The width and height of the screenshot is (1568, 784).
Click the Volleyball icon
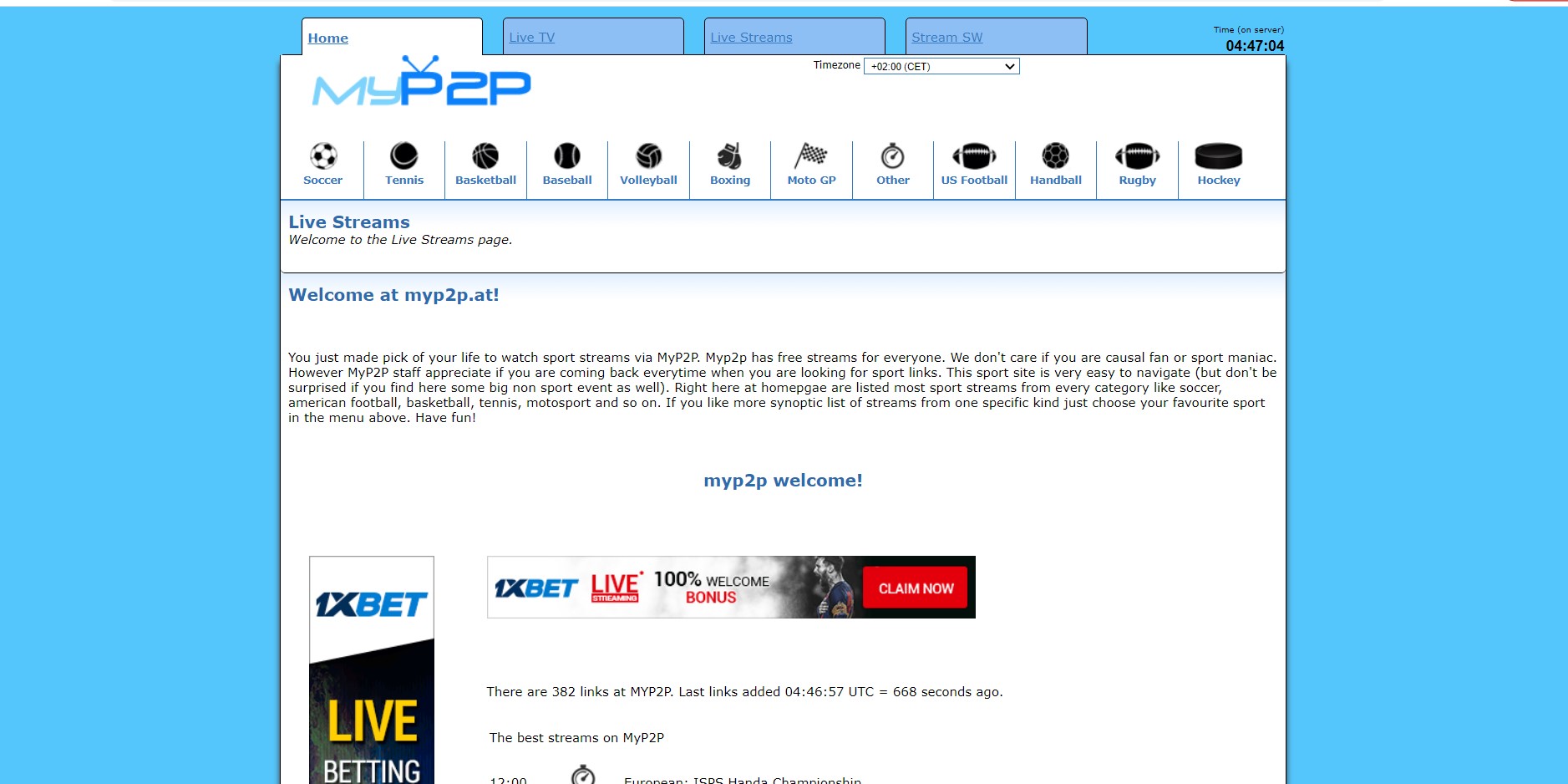pos(648,156)
